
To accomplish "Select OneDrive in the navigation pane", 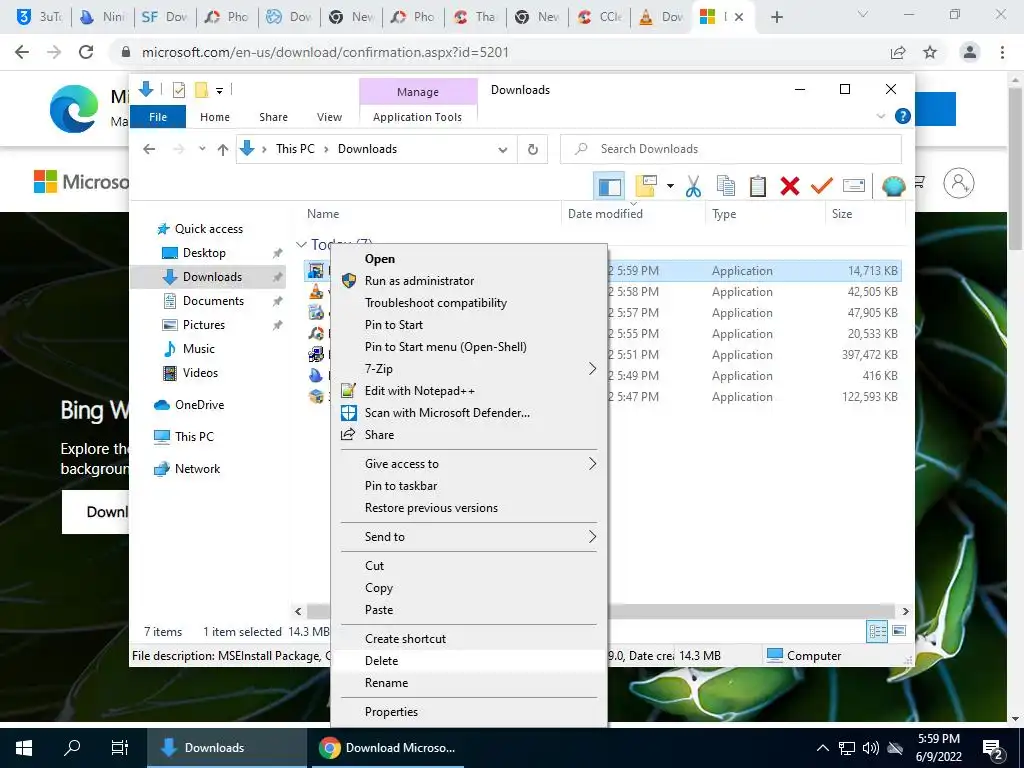I will 199,405.
